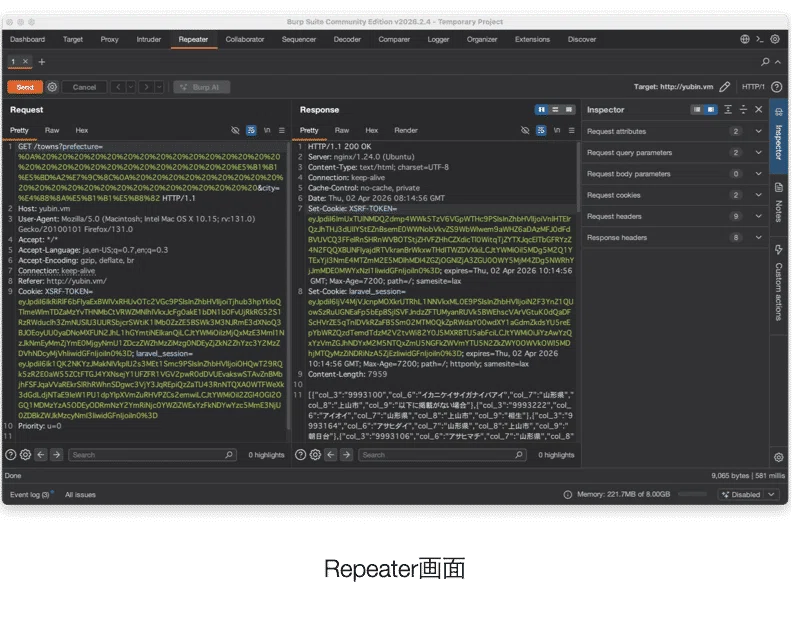Open the Extensions tab
The height and width of the screenshot is (634, 792).
pyautogui.click(x=532, y=39)
